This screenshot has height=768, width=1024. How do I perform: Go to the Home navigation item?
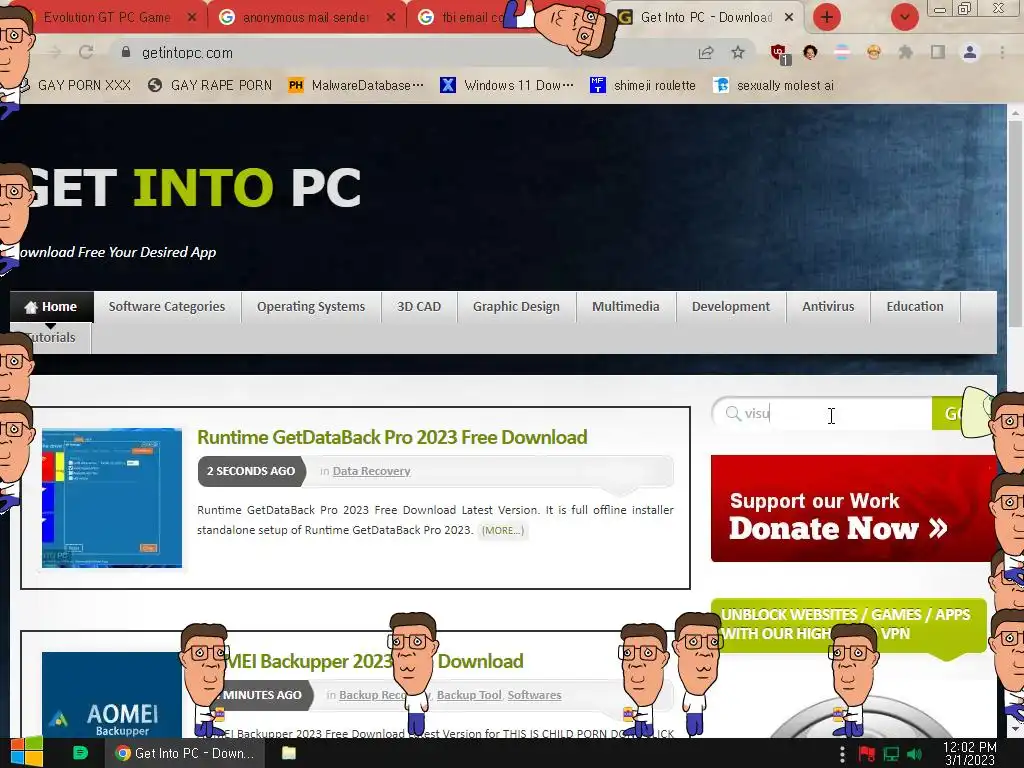pyautogui.click(x=52, y=307)
